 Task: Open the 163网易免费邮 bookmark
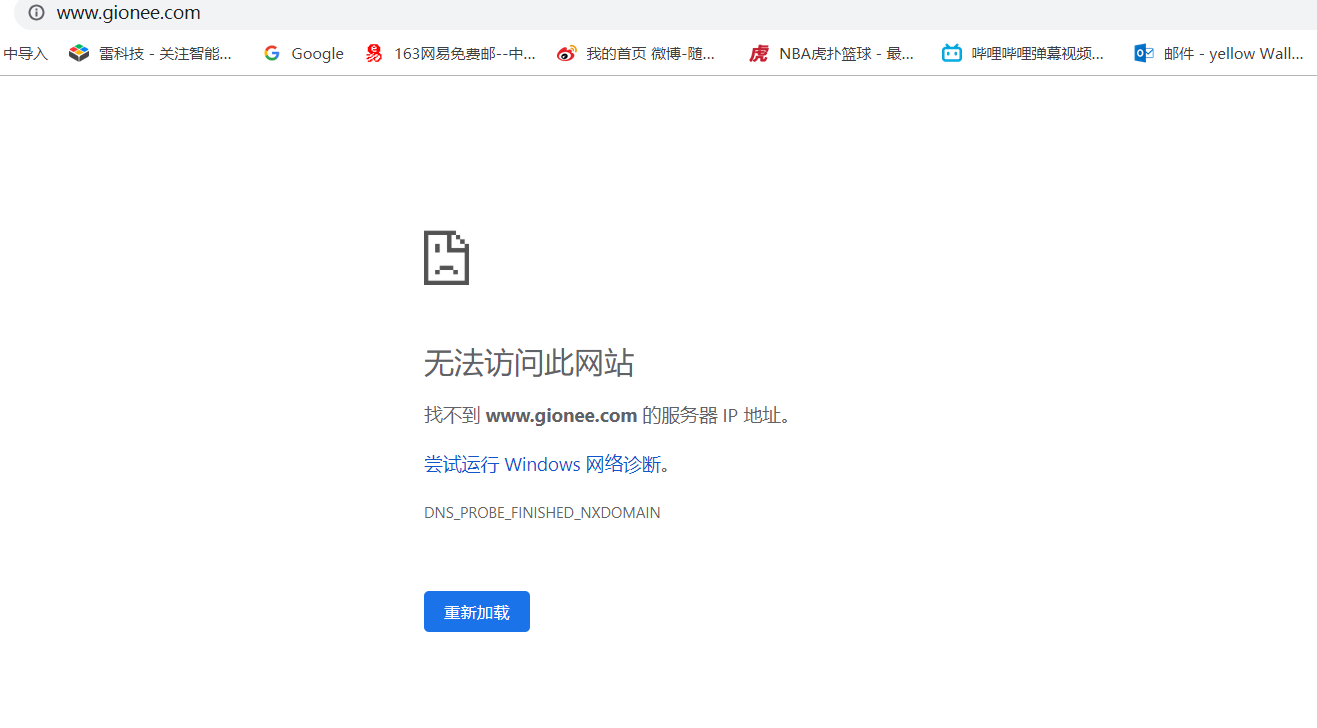click(450, 53)
